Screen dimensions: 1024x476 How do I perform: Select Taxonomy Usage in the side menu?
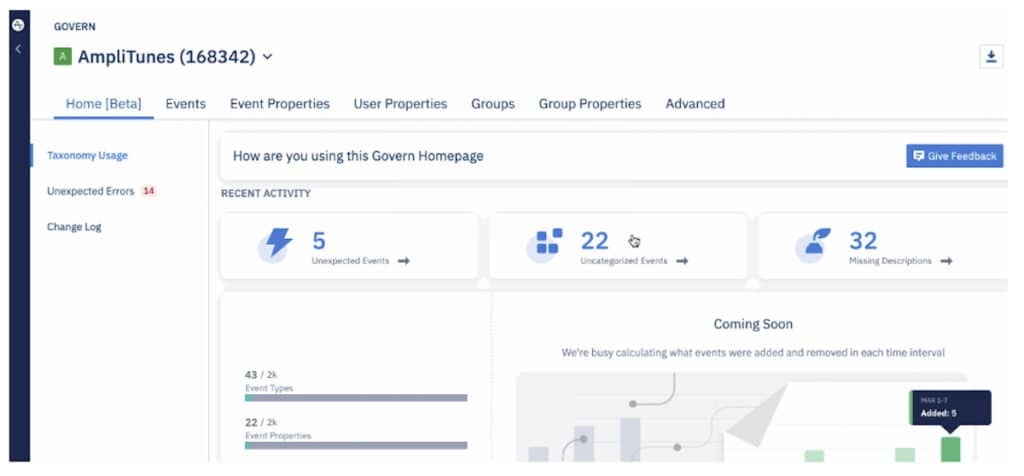(x=88, y=155)
